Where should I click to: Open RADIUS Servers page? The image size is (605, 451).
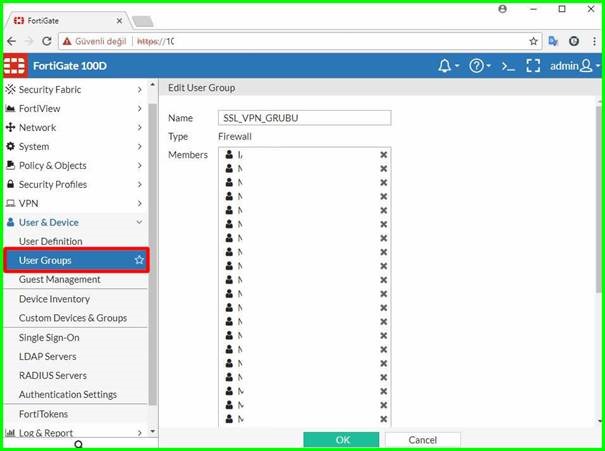[x=52, y=375]
